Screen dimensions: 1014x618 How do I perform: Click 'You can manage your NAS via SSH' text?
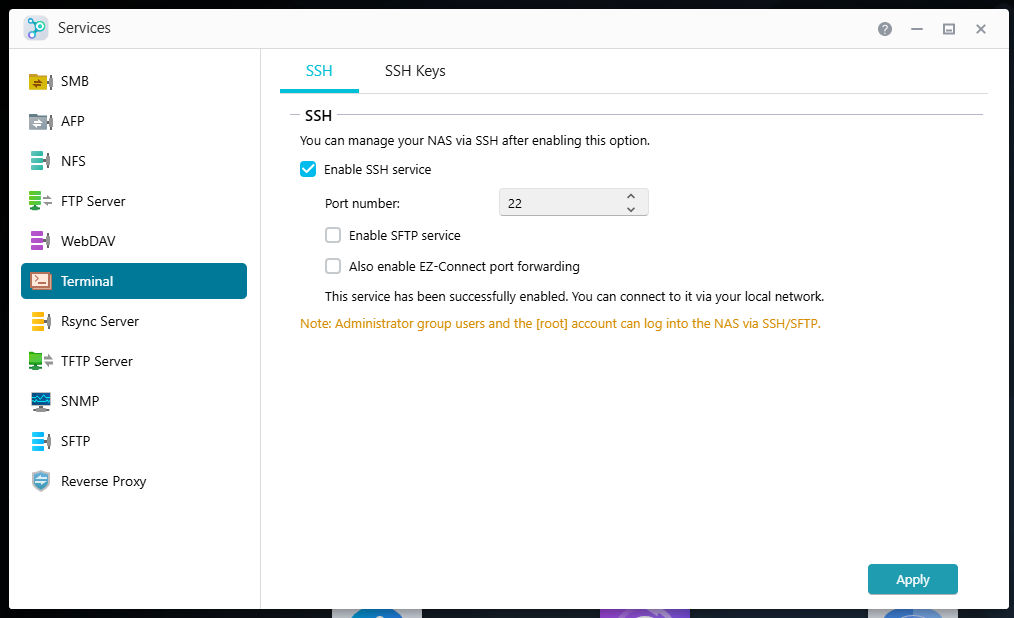tap(475, 141)
